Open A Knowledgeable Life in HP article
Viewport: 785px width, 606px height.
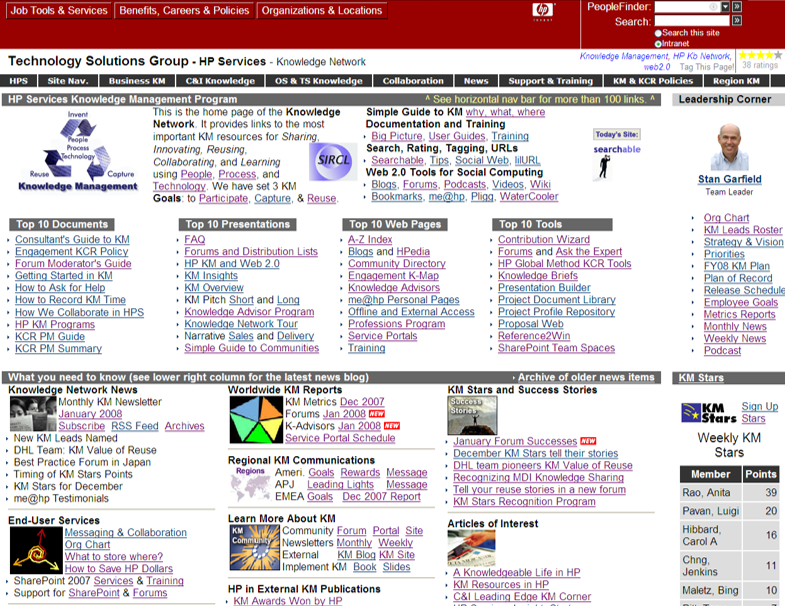[x=517, y=572]
